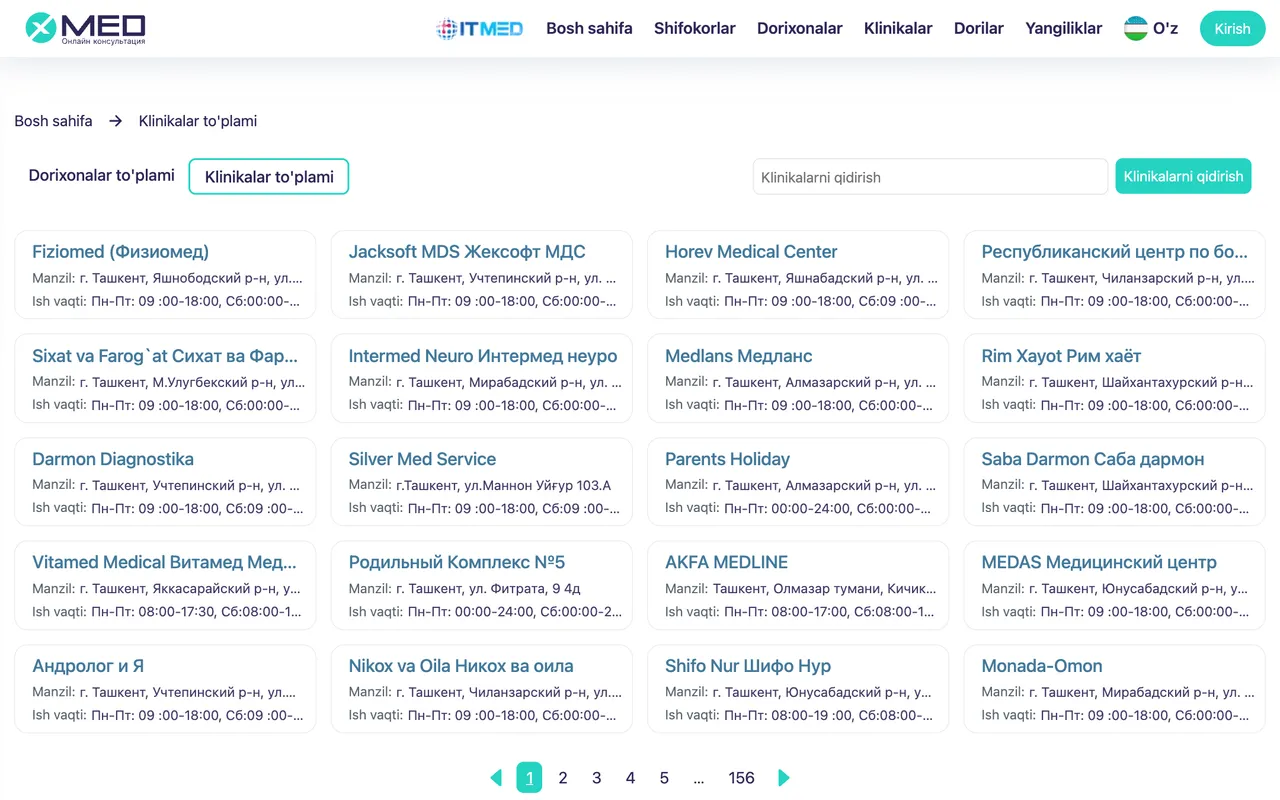Open Shifokorlar menu item
Screen dimensions: 1280x800
[x=695, y=28]
